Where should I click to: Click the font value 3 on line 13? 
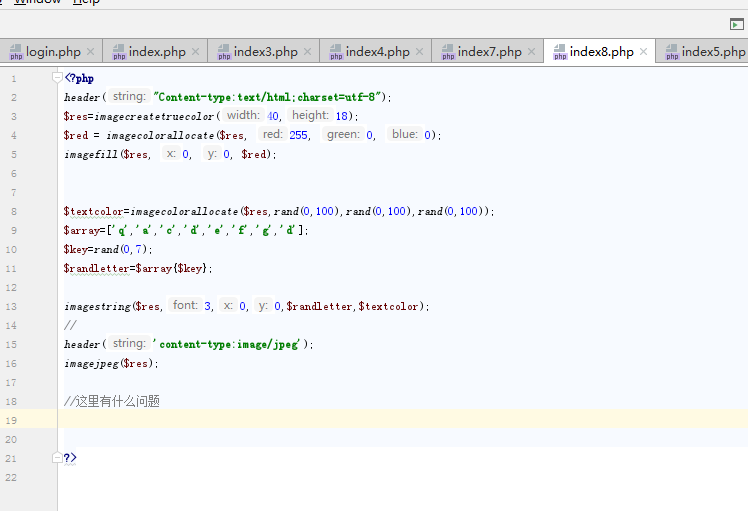pos(208,306)
